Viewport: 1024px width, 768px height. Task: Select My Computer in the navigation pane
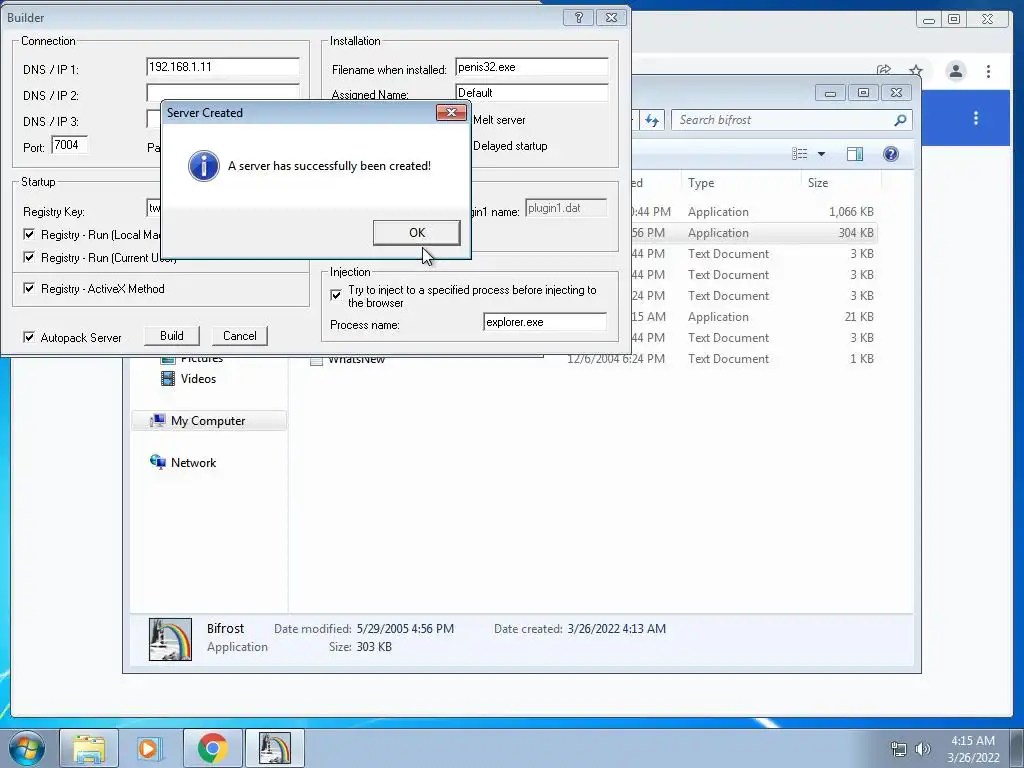208,421
